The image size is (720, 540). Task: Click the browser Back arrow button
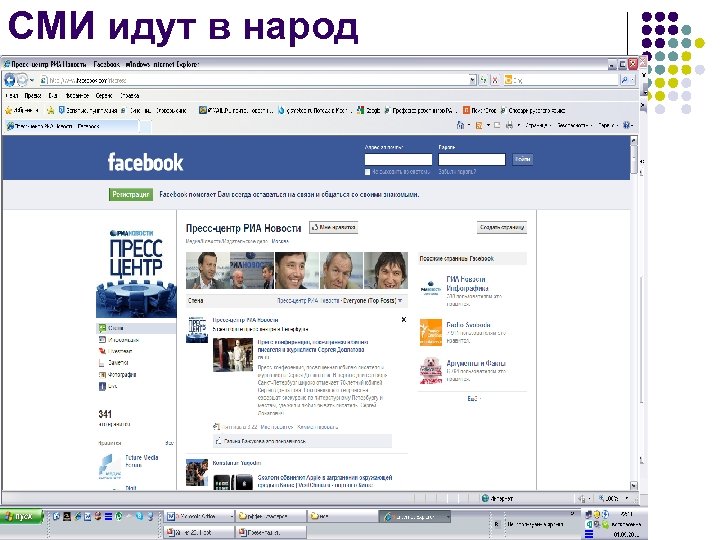[10, 80]
